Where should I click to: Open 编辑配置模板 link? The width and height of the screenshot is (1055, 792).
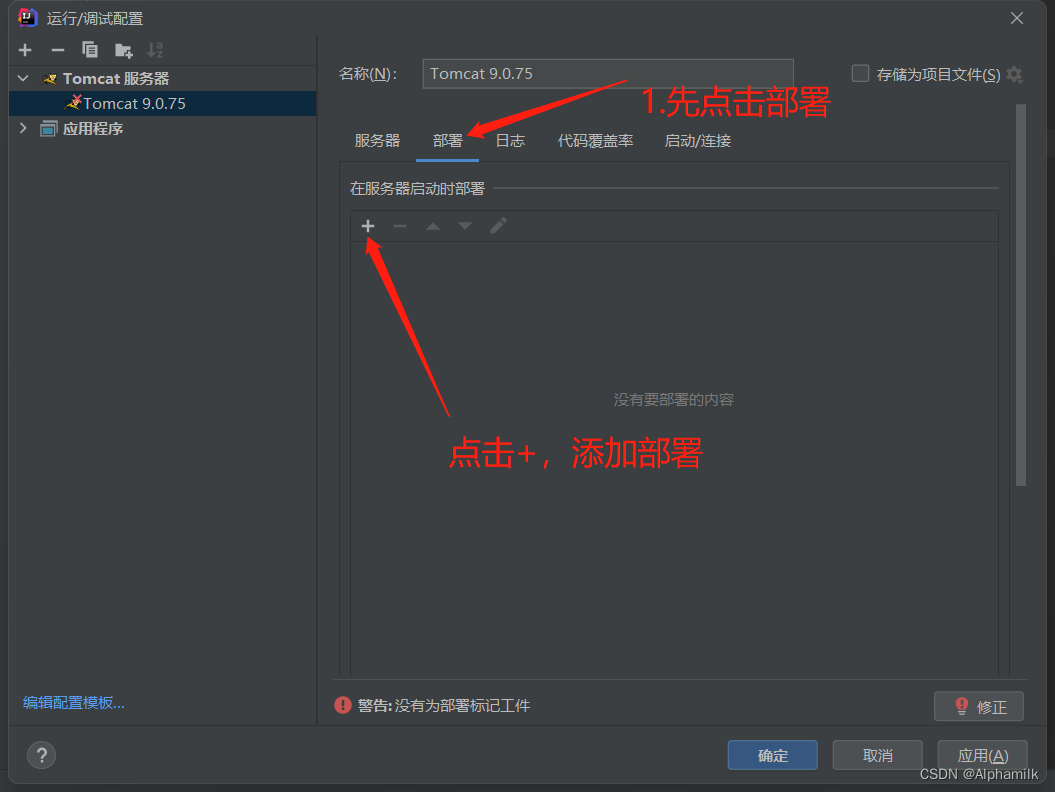click(73, 703)
